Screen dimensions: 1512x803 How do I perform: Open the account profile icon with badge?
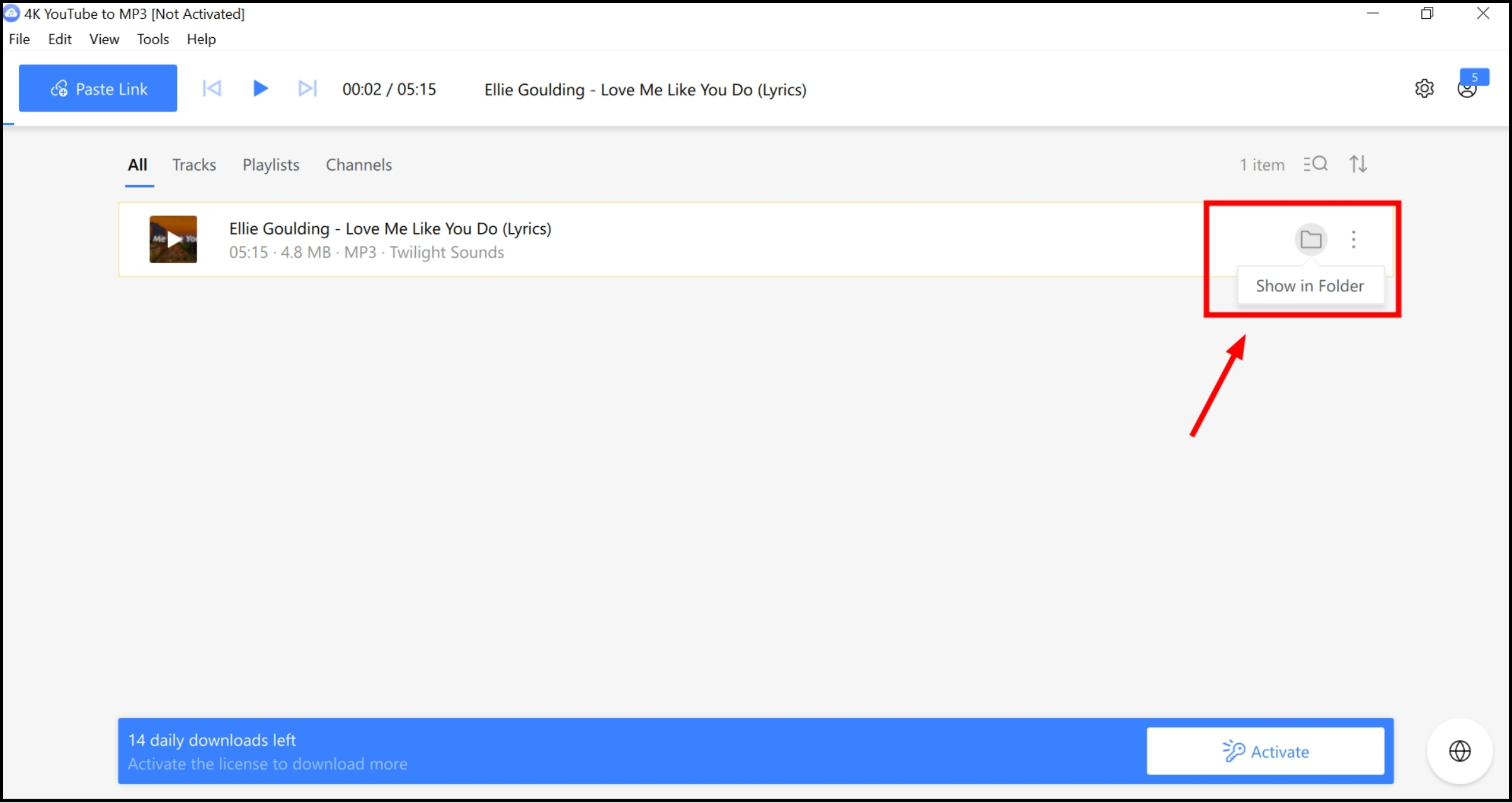[x=1469, y=89]
